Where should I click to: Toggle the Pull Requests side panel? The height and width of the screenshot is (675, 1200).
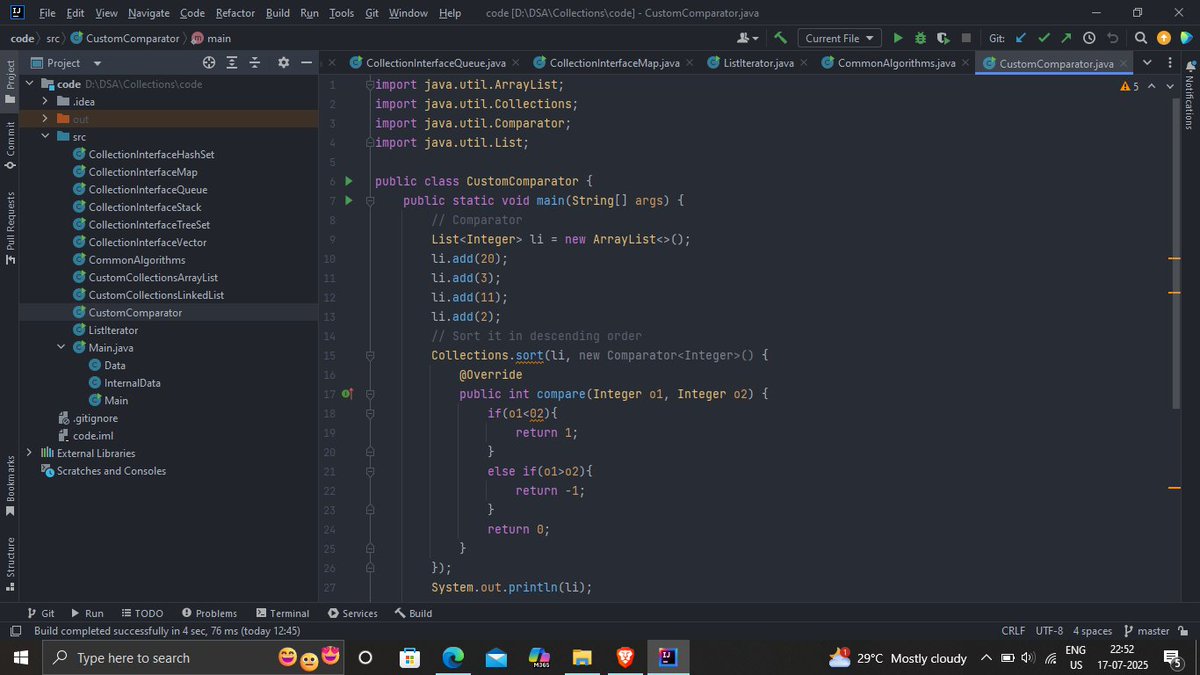10,227
